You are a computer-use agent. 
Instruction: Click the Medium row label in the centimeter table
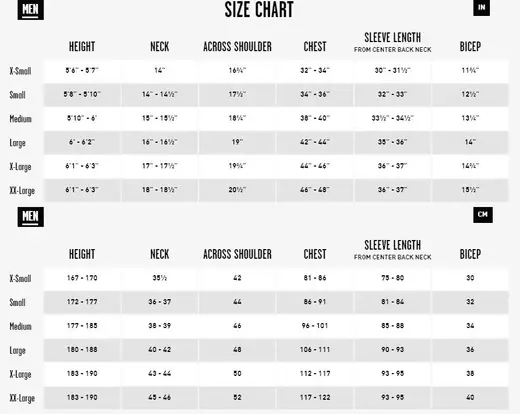pyautogui.click(x=20, y=326)
